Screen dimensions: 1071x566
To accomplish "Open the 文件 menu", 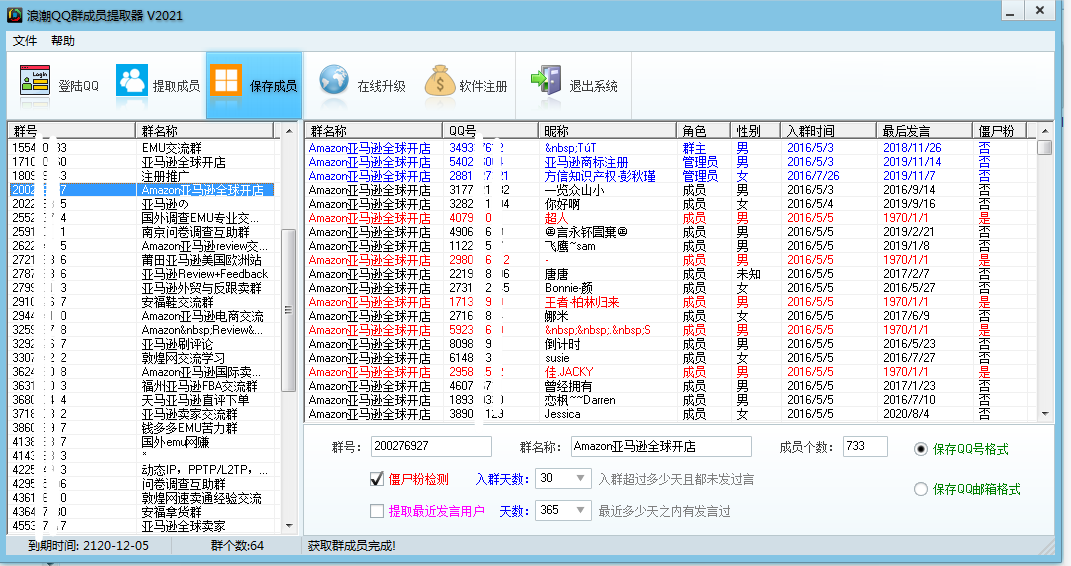I will click(25, 41).
